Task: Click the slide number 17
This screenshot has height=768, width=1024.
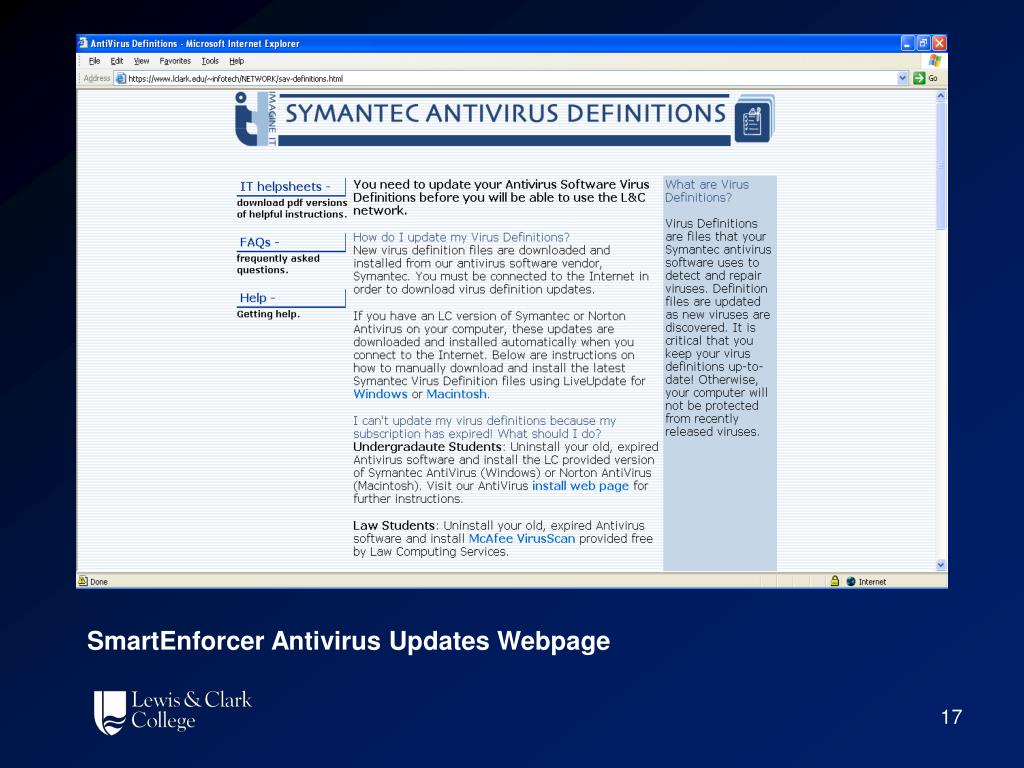Action: tap(952, 717)
